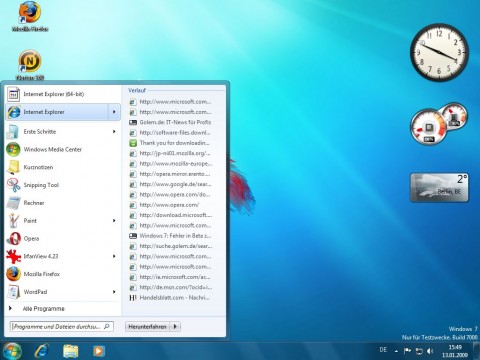
Task: Click the Rechner calculator icon
Action: coord(13,203)
